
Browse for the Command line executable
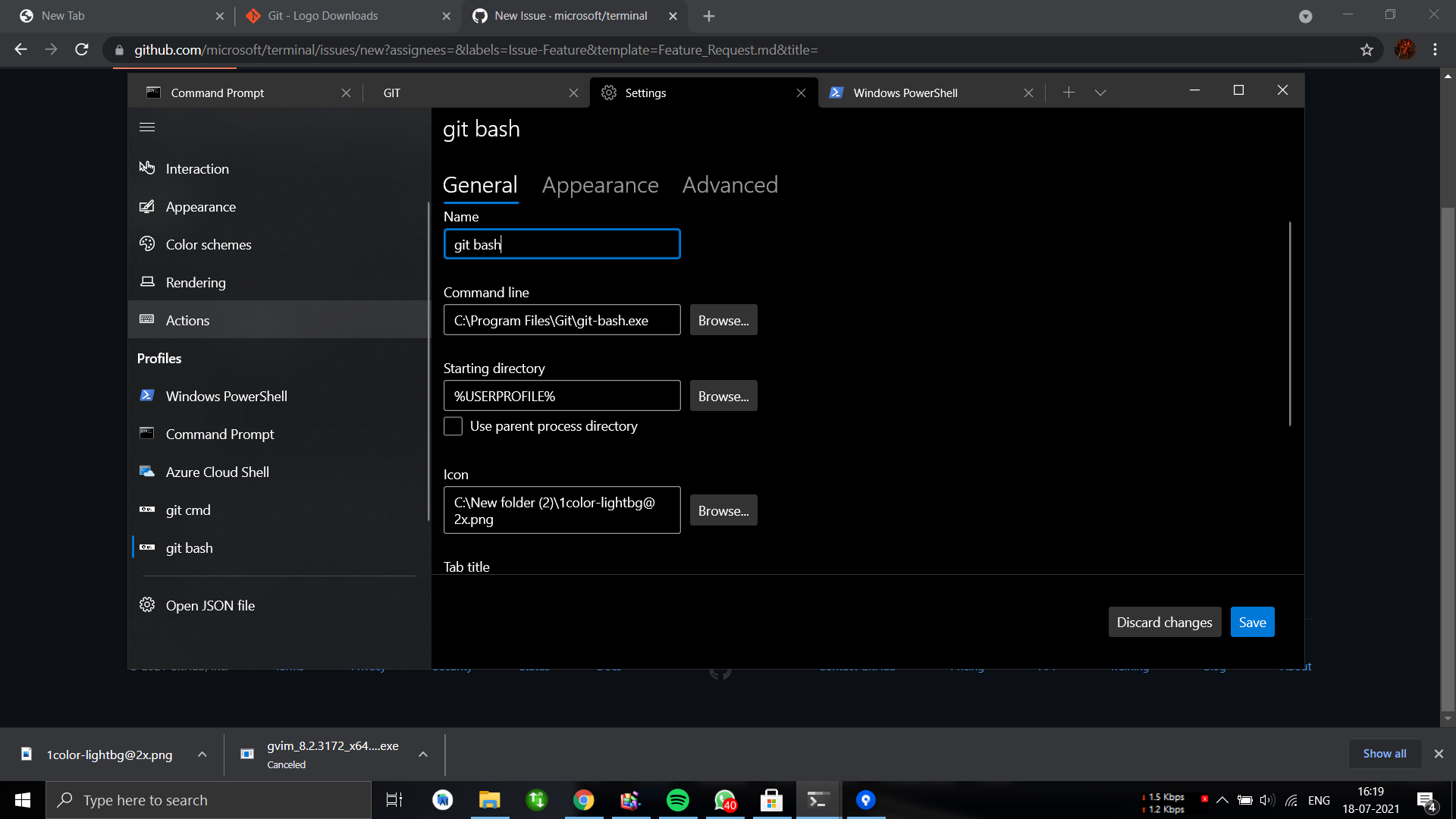[x=723, y=320]
